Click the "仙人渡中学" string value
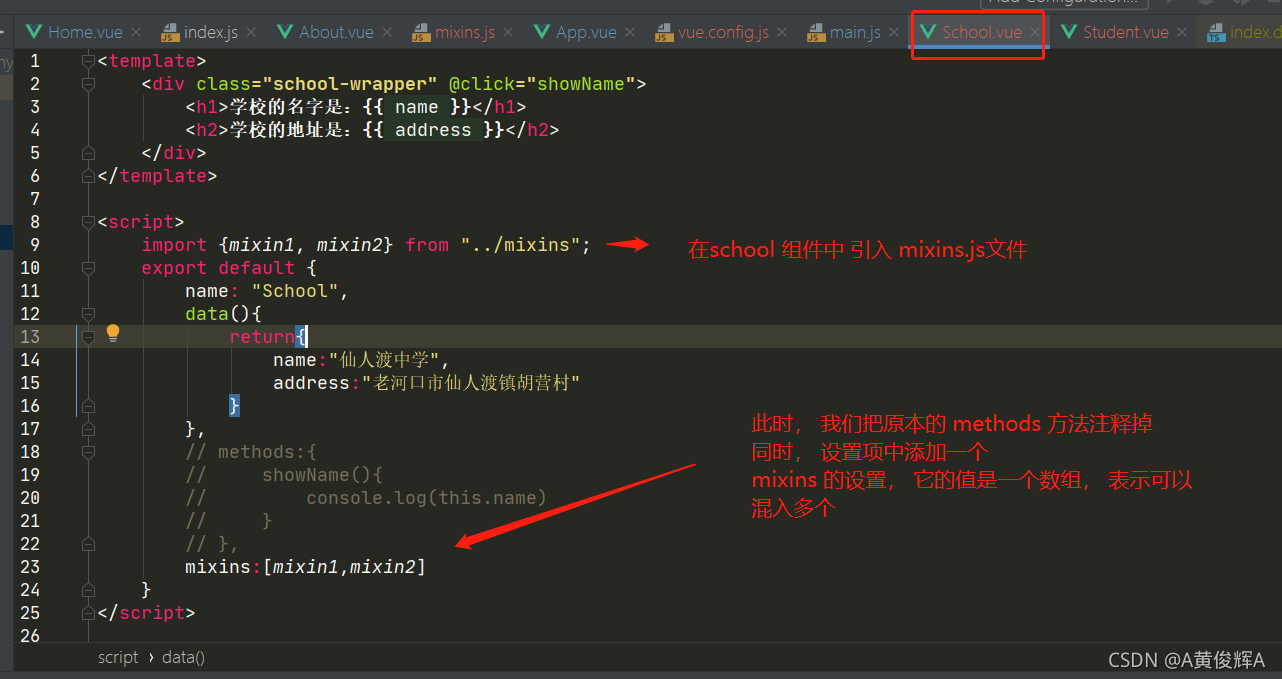This screenshot has width=1282, height=679. coord(385,360)
